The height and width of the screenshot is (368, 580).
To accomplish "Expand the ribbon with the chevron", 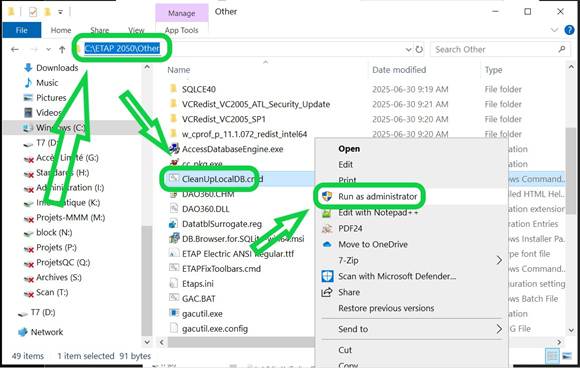I will (554, 30).
